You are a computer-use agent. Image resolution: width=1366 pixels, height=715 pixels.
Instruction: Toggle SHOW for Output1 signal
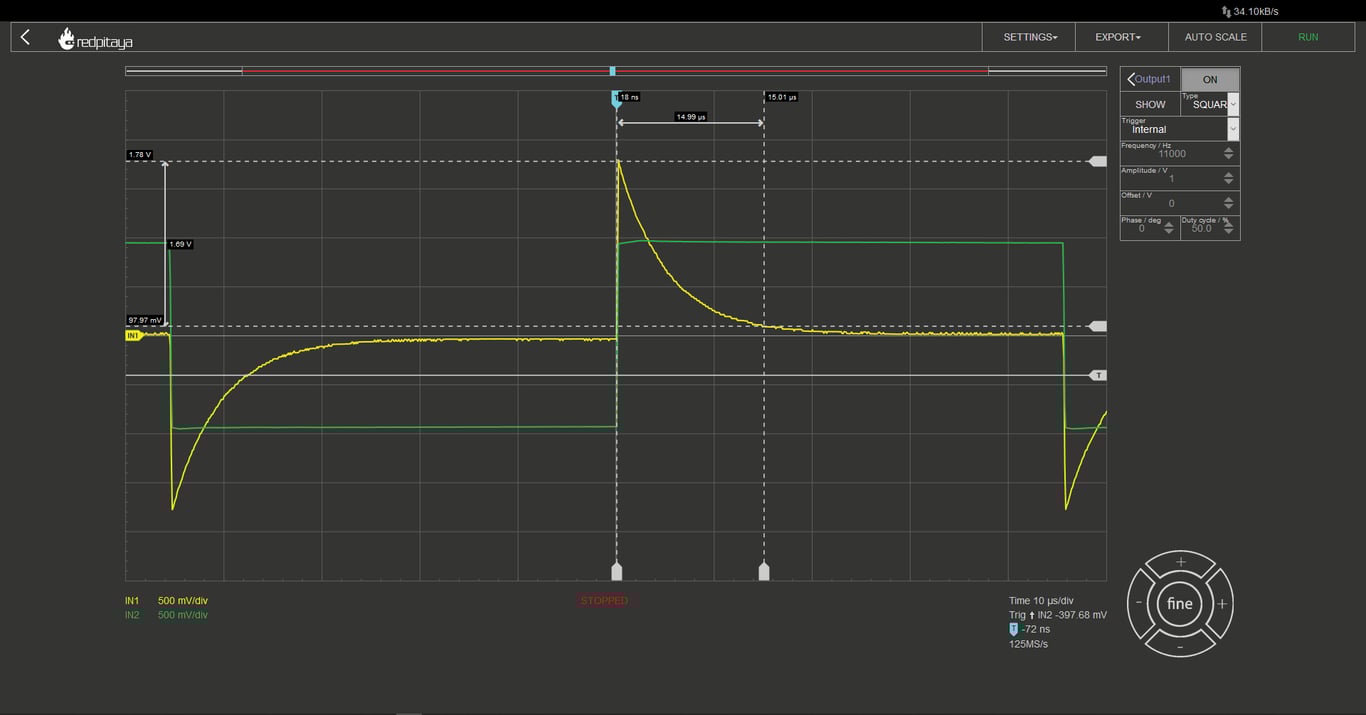1150,104
